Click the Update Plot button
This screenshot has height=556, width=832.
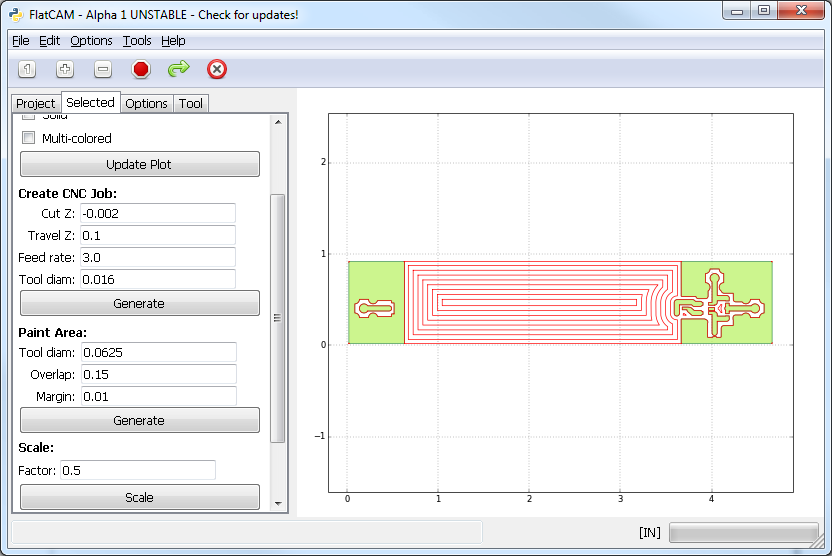[139, 164]
